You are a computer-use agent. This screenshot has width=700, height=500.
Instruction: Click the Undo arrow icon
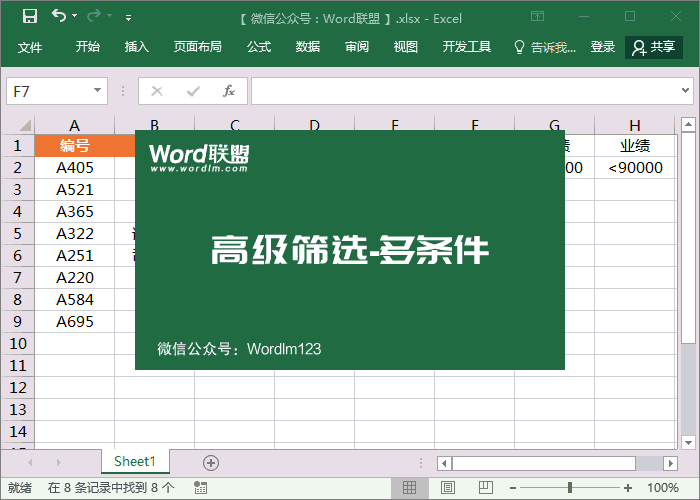tap(58, 16)
